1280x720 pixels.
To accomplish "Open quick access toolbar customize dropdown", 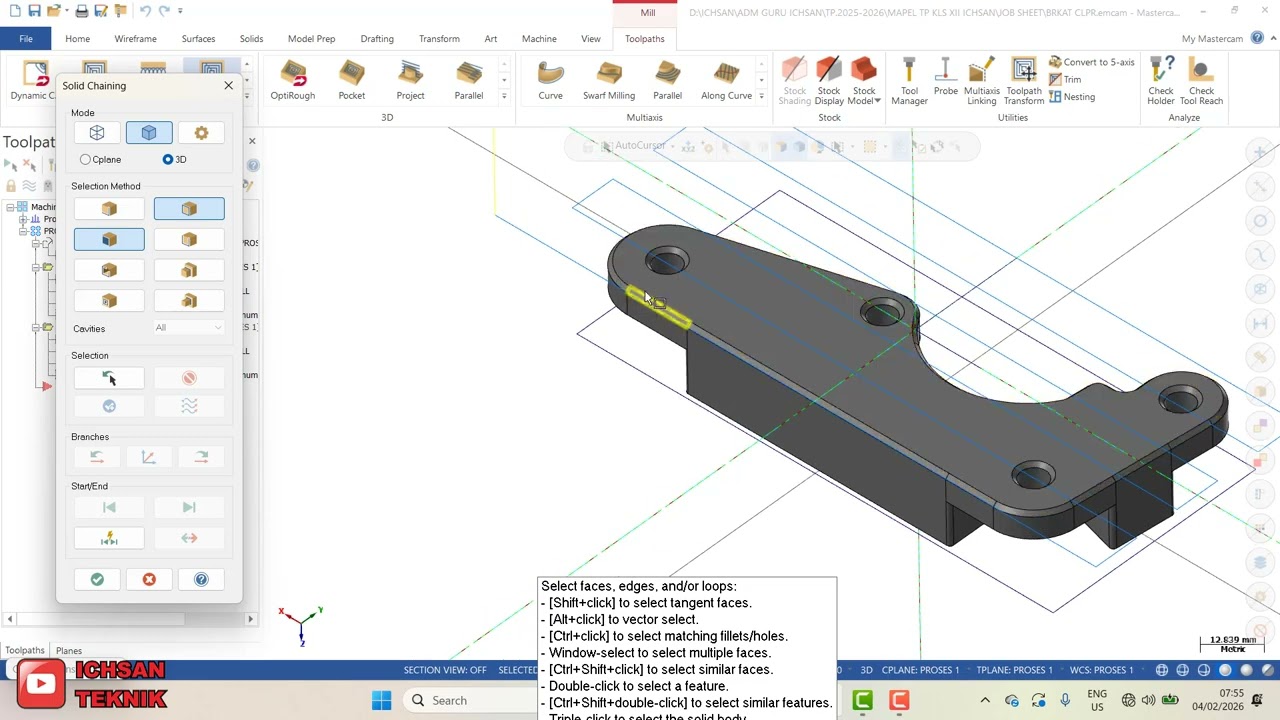I will (x=181, y=11).
